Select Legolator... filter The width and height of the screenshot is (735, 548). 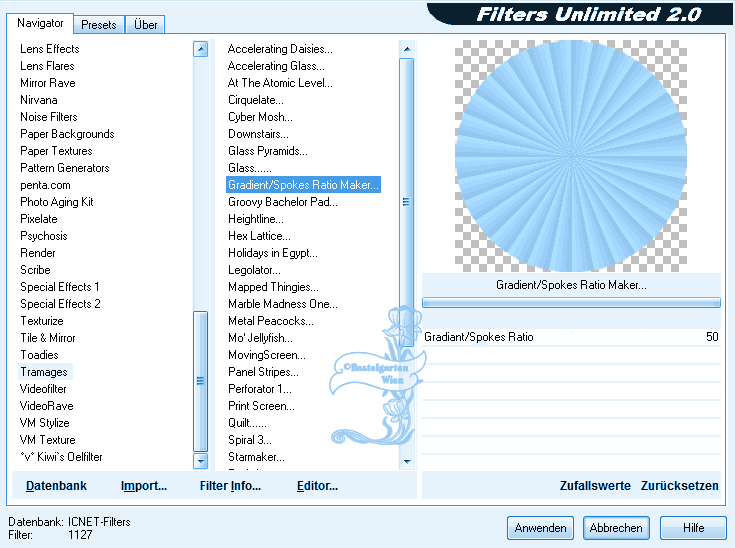255,270
